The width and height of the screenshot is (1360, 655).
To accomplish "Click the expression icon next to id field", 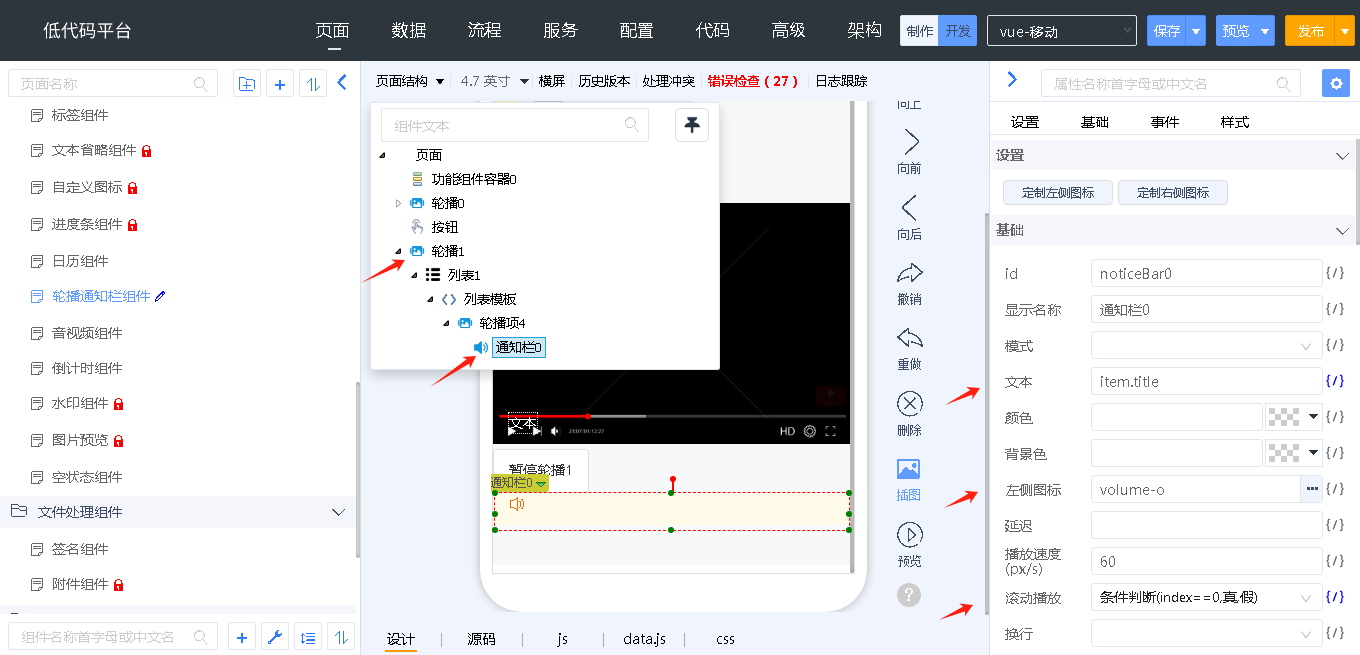I will point(1335,273).
